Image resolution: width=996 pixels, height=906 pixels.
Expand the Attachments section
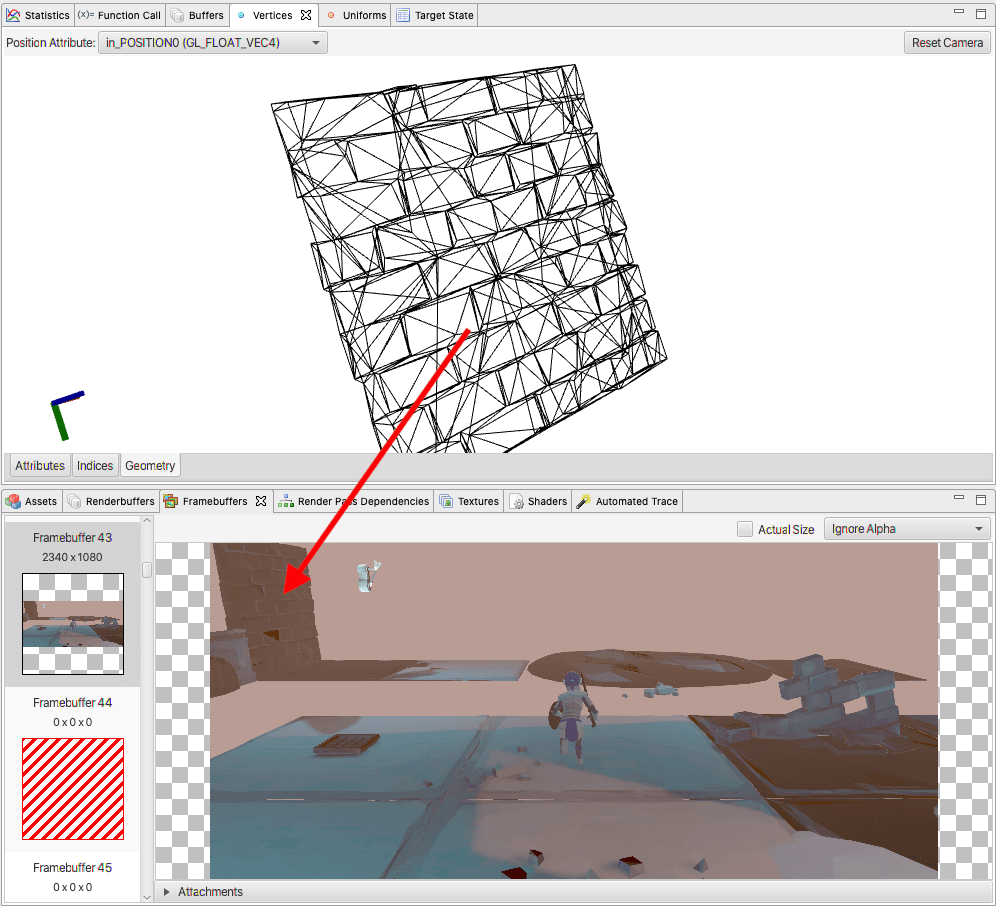pos(166,892)
